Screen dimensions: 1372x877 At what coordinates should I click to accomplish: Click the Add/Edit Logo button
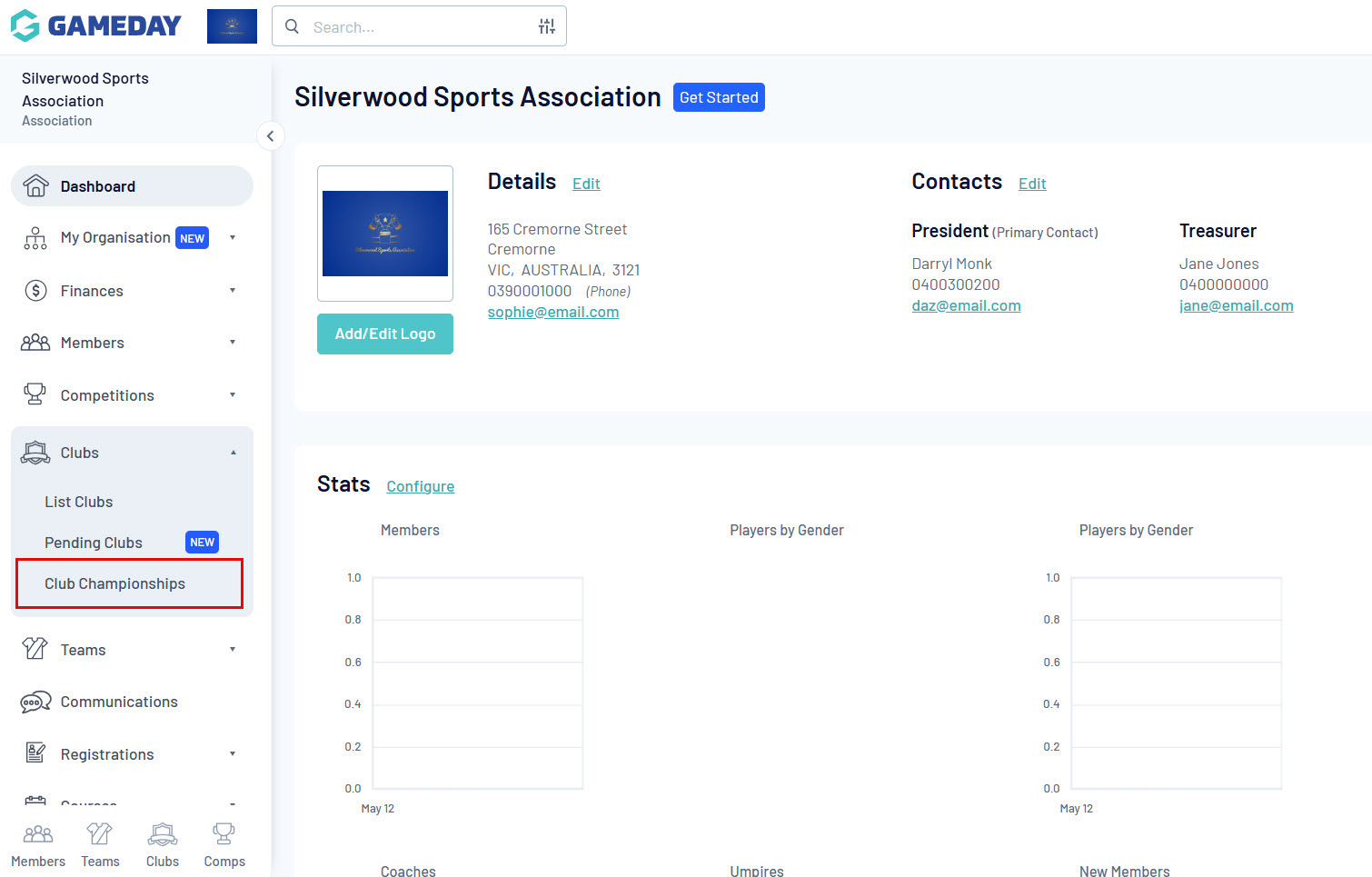(385, 334)
